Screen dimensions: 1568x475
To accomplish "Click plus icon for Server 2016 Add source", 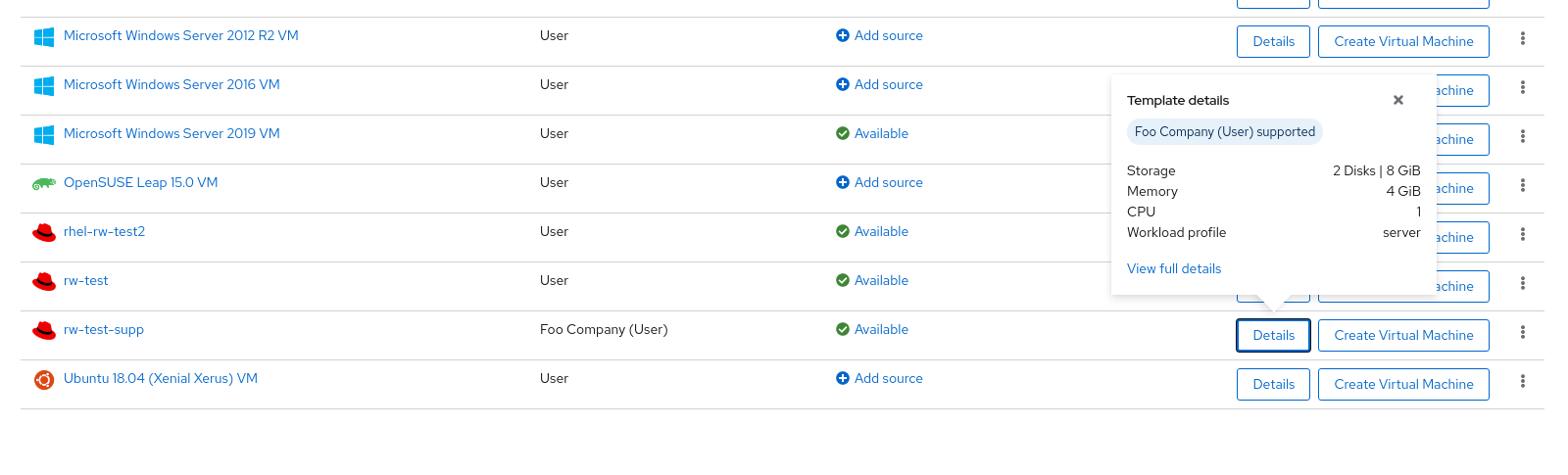I will 843,84.
